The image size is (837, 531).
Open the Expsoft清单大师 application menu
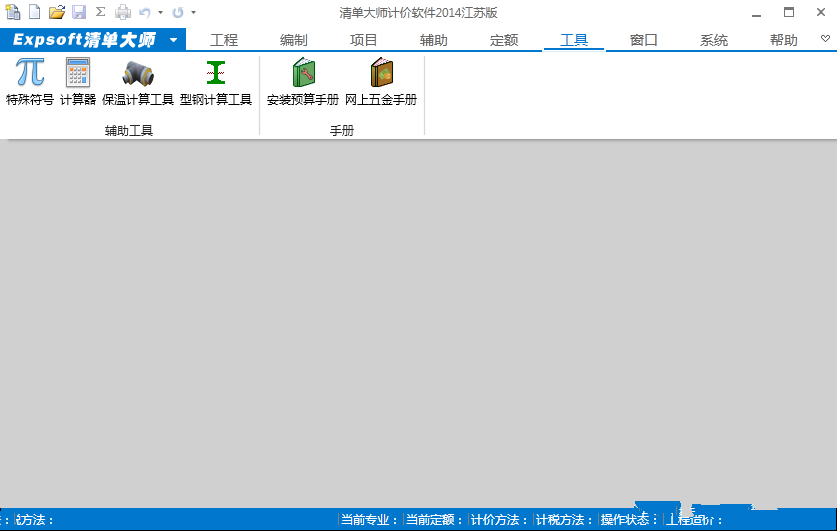pyautogui.click(x=93, y=39)
